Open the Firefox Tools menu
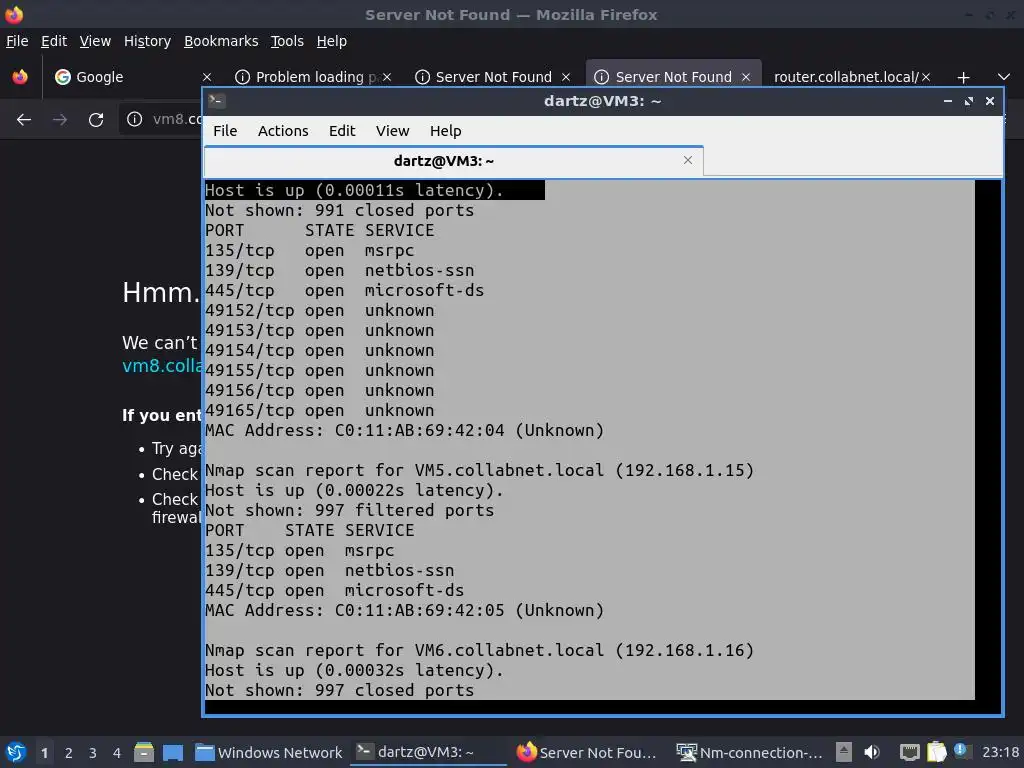Image resolution: width=1024 pixels, height=768 pixels. [x=287, y=41]
